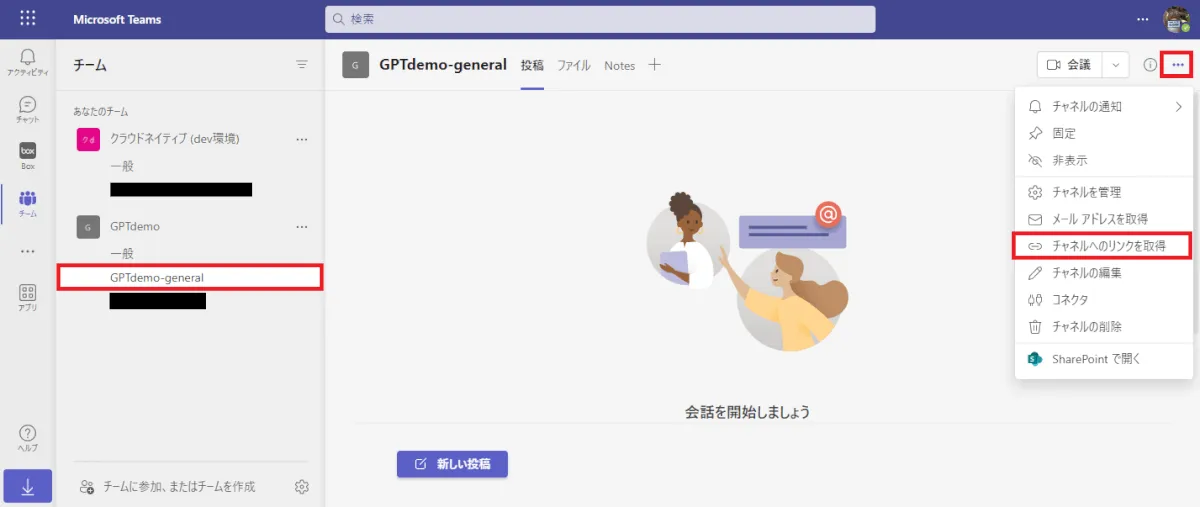Select the GPTdemo-general channel in list
This screenshot has width=1200, height=507.
[190, 277]
